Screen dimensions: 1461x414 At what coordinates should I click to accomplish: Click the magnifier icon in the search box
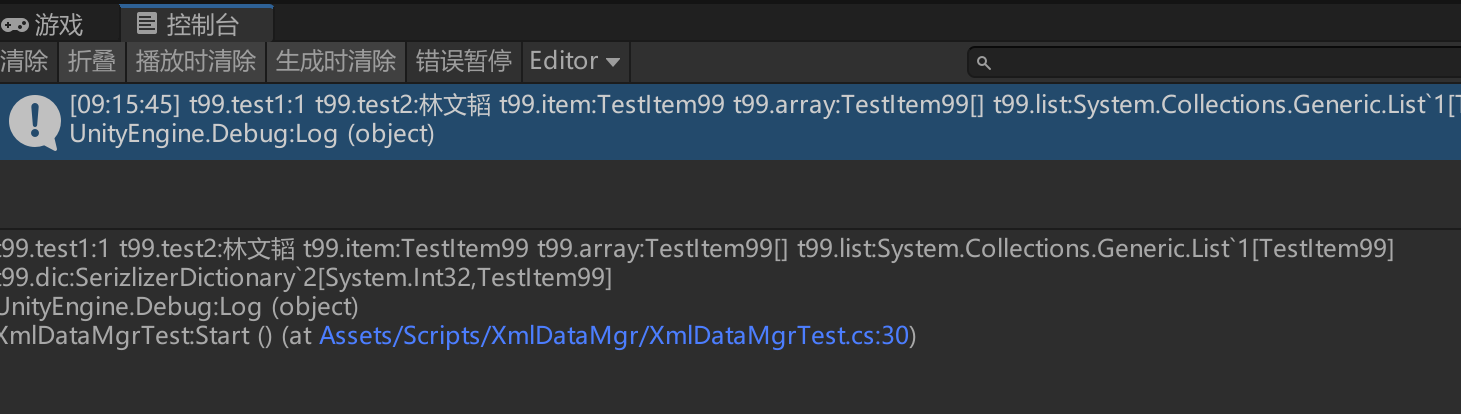(x=983, y=63)
